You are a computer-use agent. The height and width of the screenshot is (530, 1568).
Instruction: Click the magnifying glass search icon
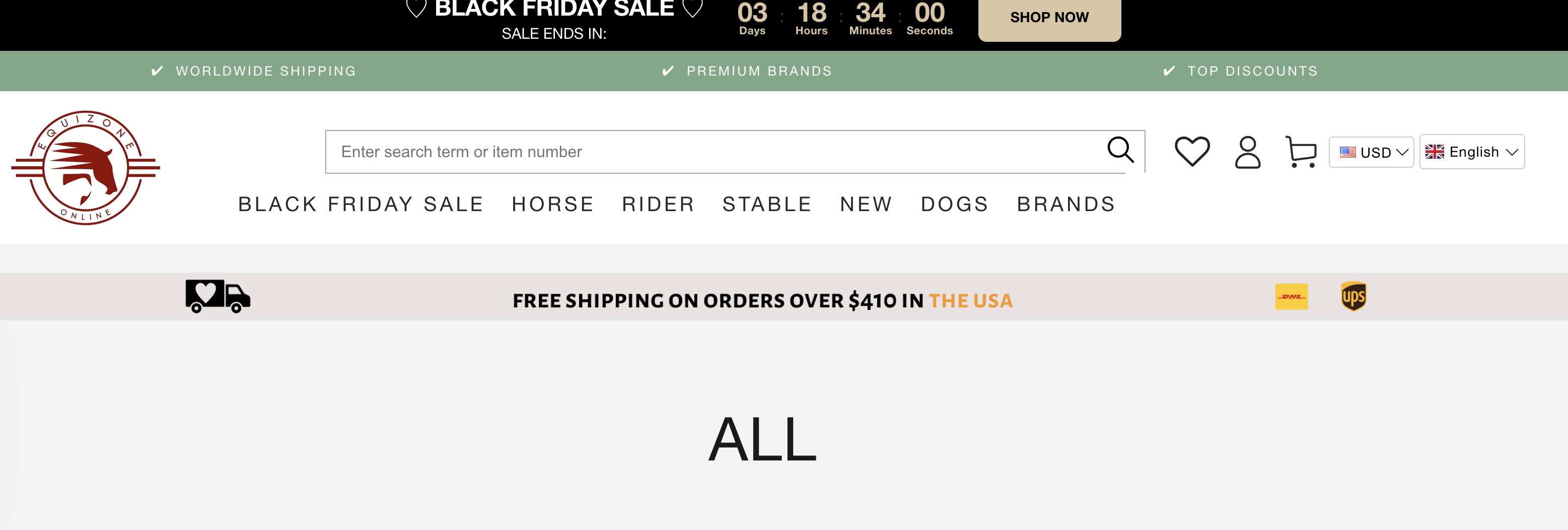pos(1120,150)
